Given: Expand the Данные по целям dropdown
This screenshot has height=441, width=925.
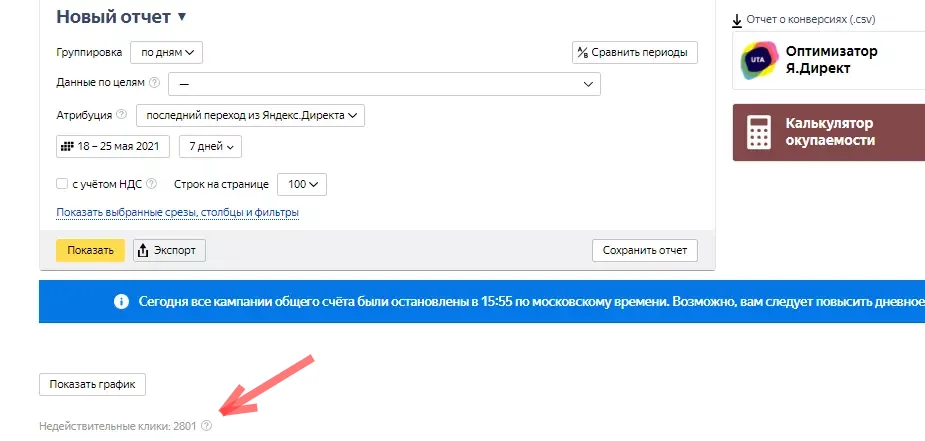Looking at the screenshot, I should 385,84.
